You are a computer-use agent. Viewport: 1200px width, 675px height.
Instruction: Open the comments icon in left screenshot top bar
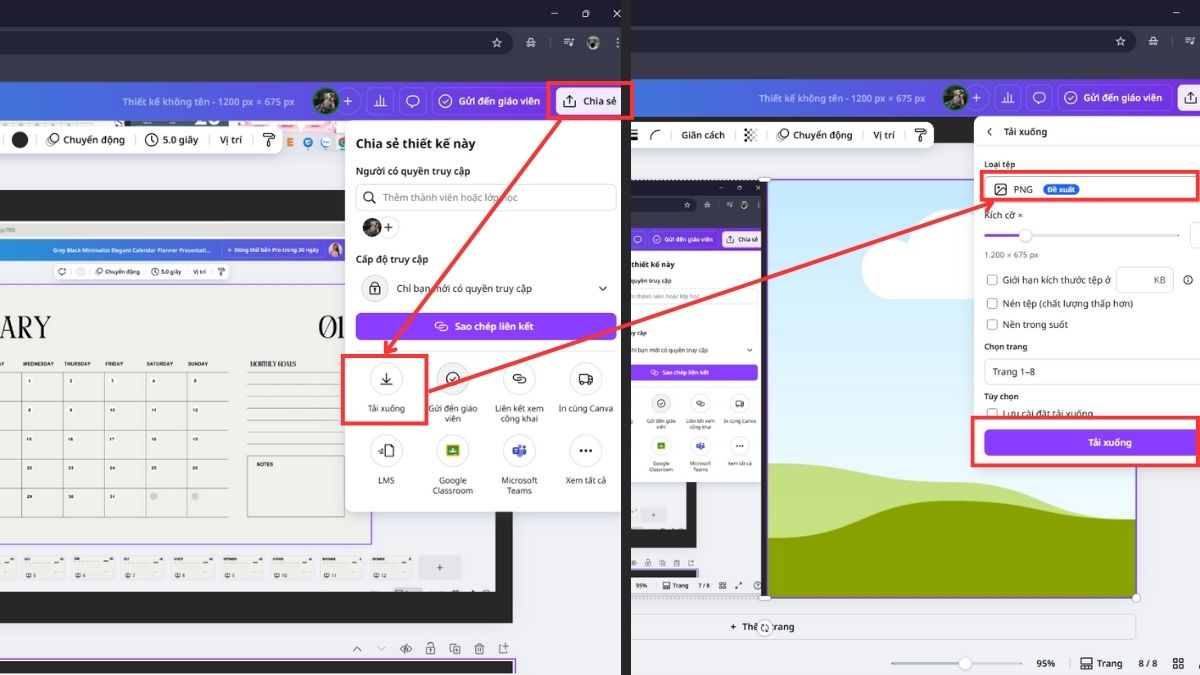[x=411, y=101]
